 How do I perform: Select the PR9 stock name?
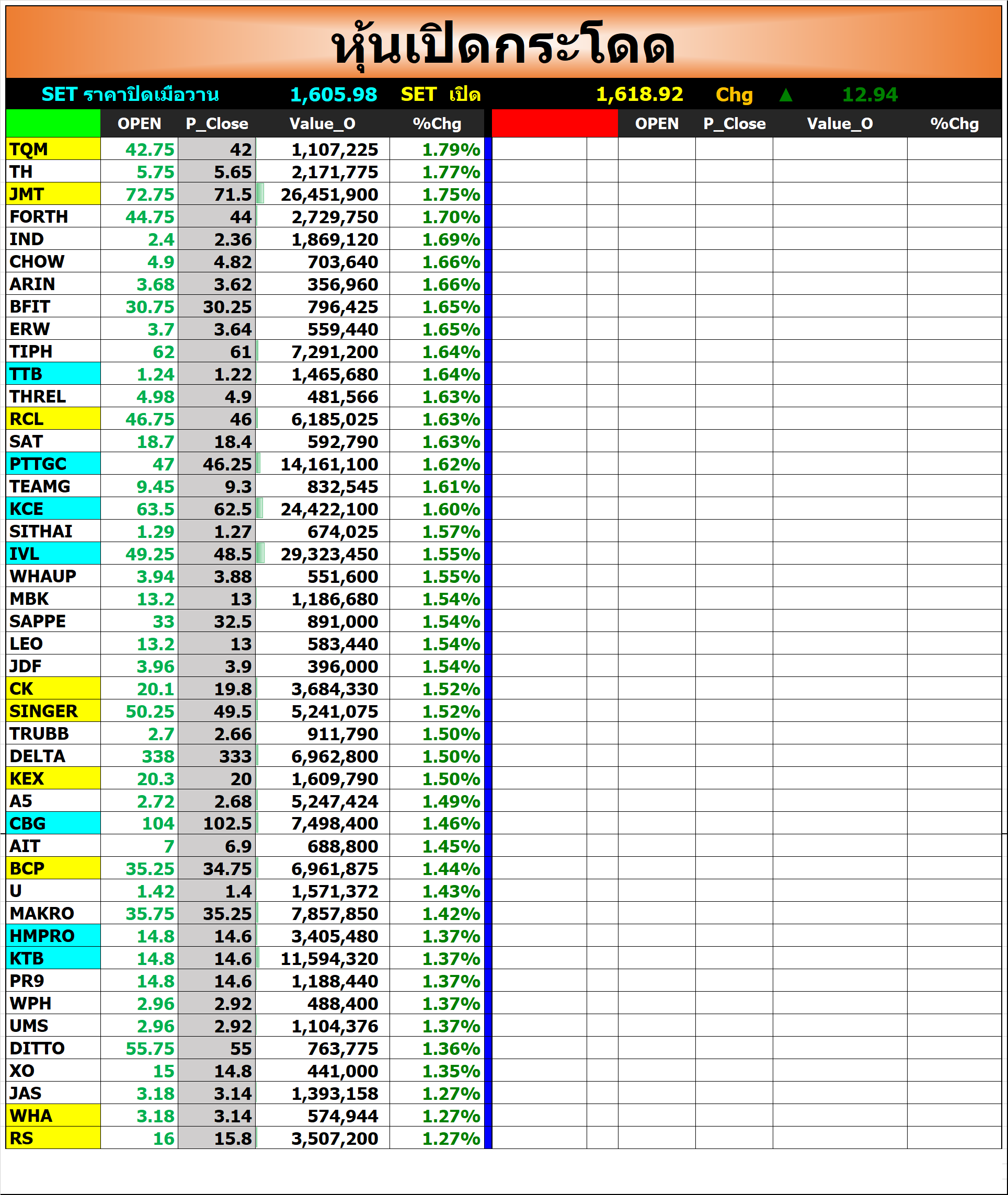click(27, 981)
